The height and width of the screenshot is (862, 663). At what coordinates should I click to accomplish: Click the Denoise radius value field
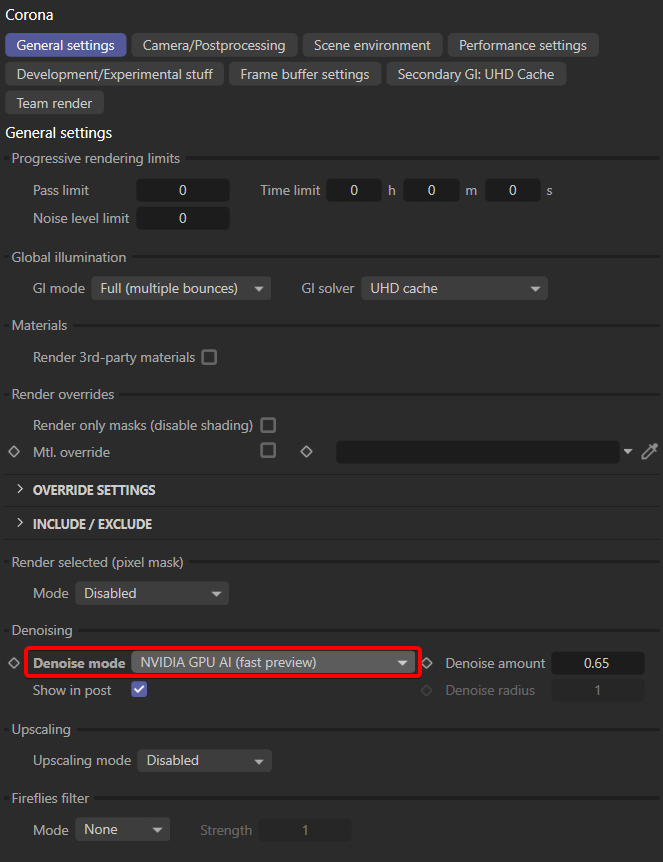[598, 690]
